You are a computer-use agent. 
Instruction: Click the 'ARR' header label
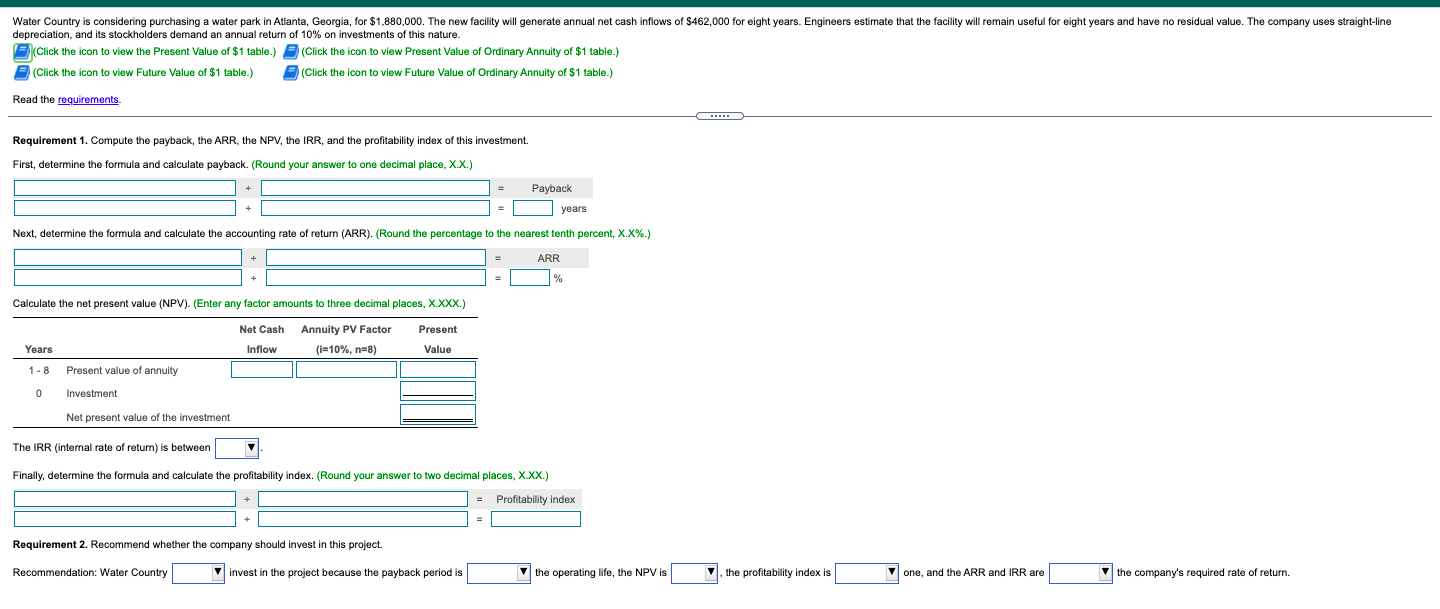coord(548,258)
